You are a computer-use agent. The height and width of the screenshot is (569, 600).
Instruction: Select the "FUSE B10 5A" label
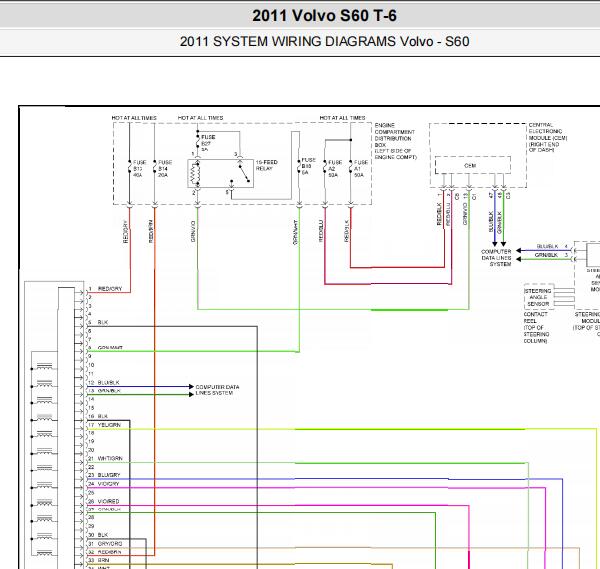pyautogui.click(x=308, y=166)
